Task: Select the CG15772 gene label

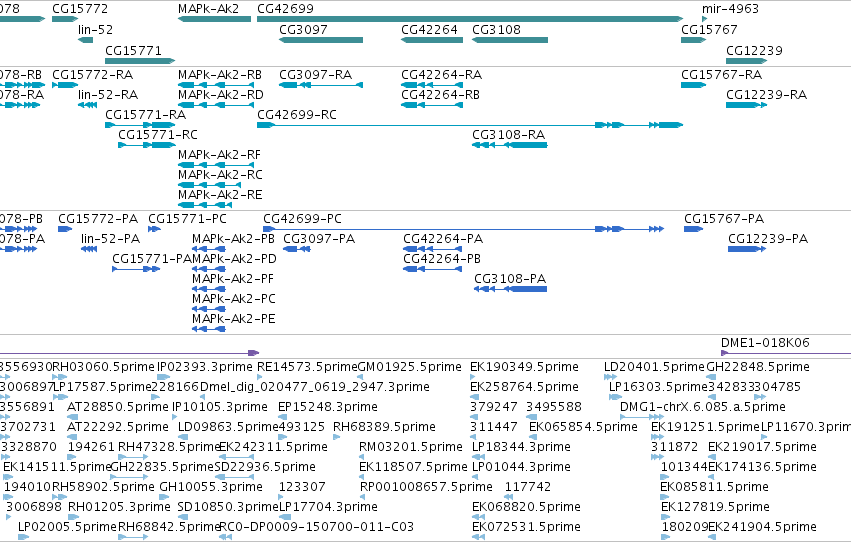Action: [80, 9]
